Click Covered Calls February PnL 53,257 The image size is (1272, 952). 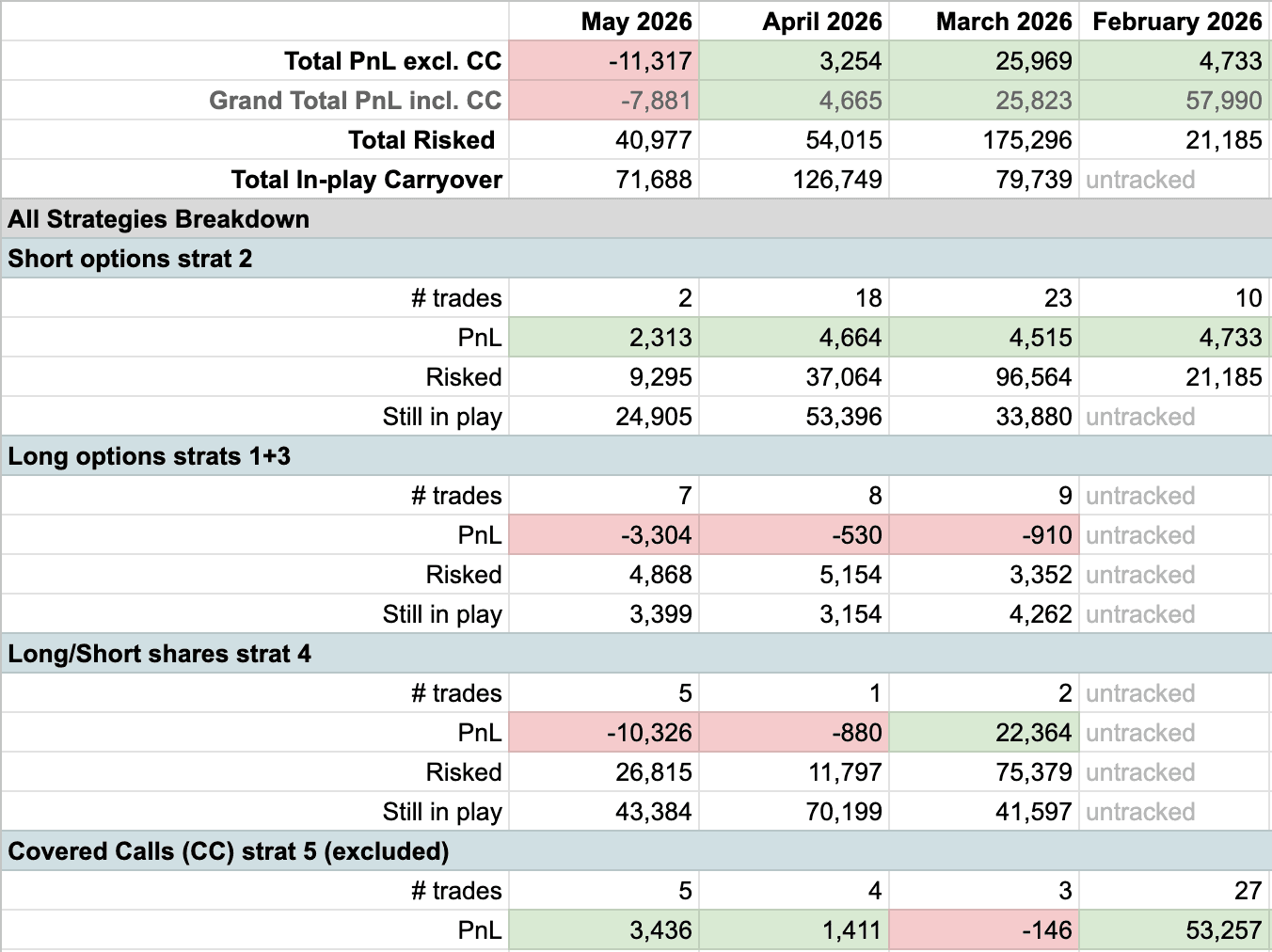[x=1174, y=929]
